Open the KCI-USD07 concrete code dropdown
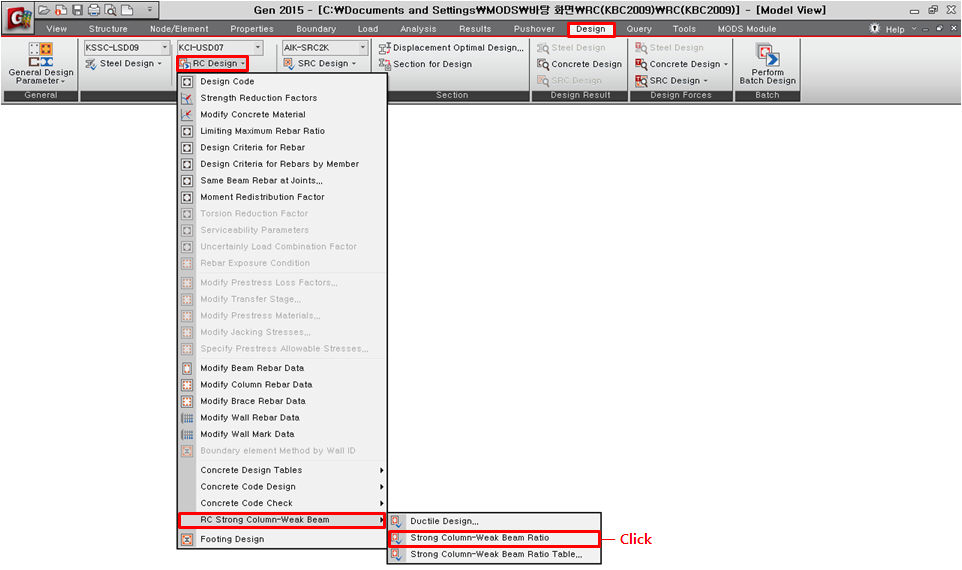This screenshot has height=570, width=962. 258,47
